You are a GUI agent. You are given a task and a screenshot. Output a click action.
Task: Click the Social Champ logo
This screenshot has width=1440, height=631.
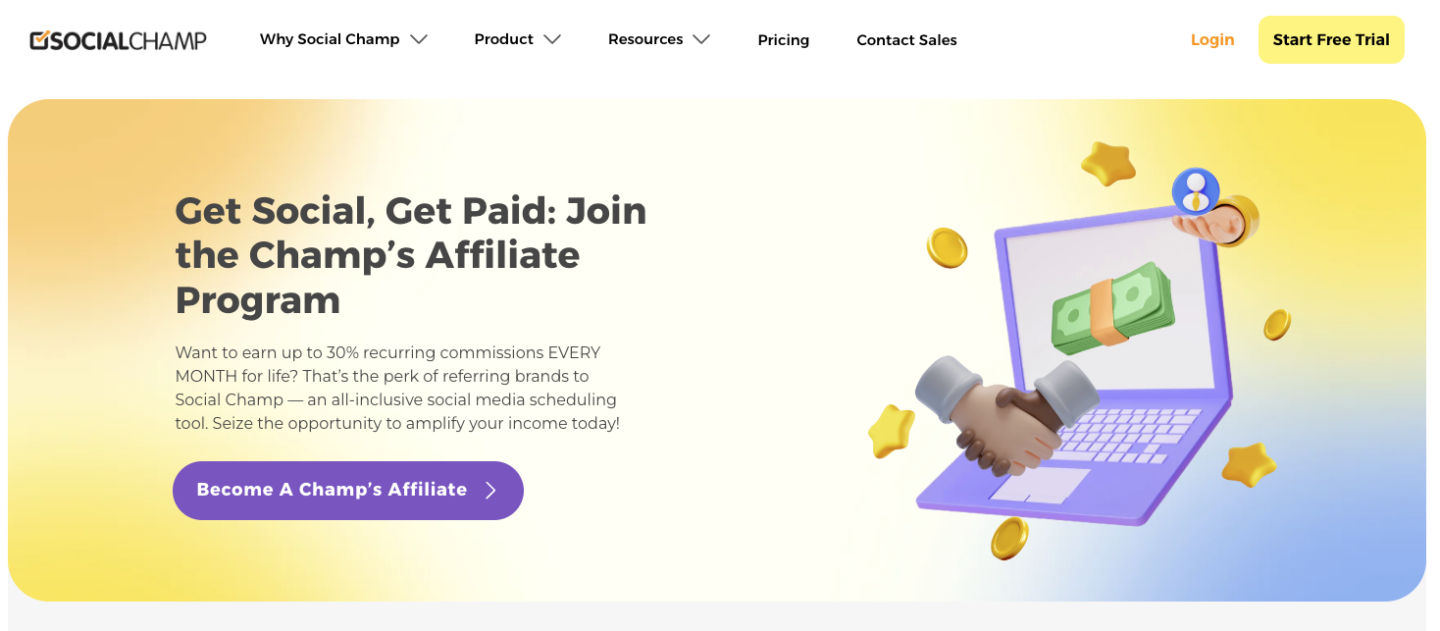[x=117, y=39]
